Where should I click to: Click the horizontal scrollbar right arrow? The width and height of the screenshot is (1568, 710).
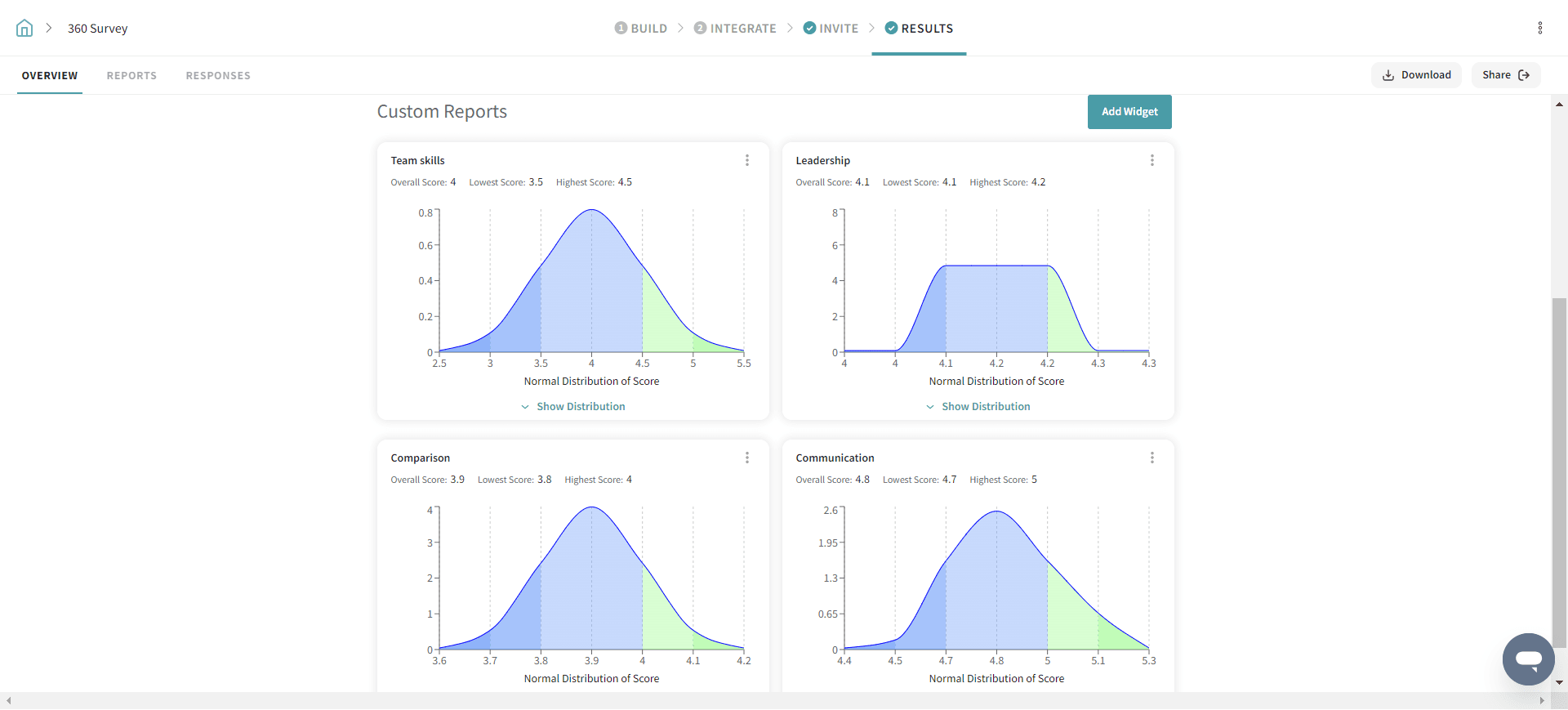[x=1542, y=701]
